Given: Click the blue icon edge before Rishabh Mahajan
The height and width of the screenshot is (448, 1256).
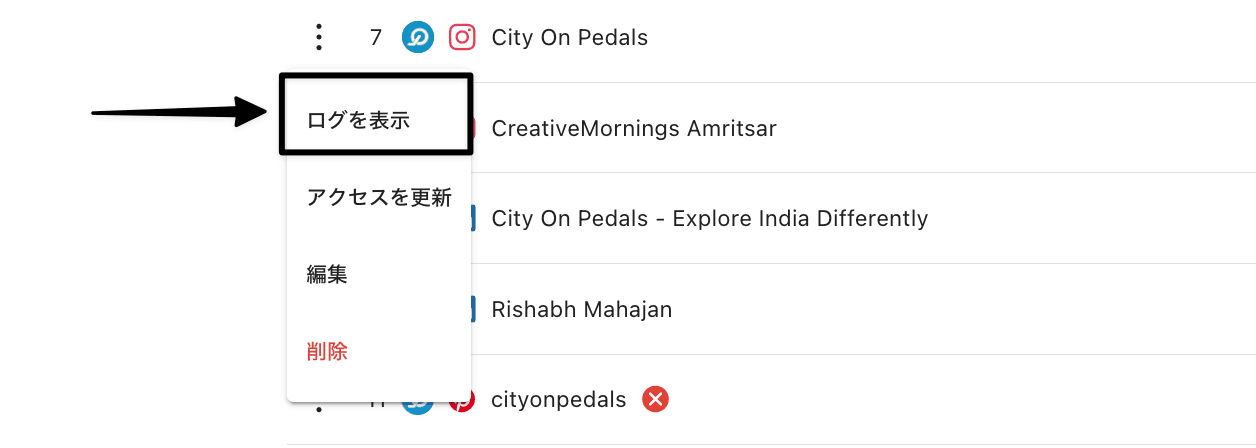Looking at the screenshot, I should (x=473, y=309).
